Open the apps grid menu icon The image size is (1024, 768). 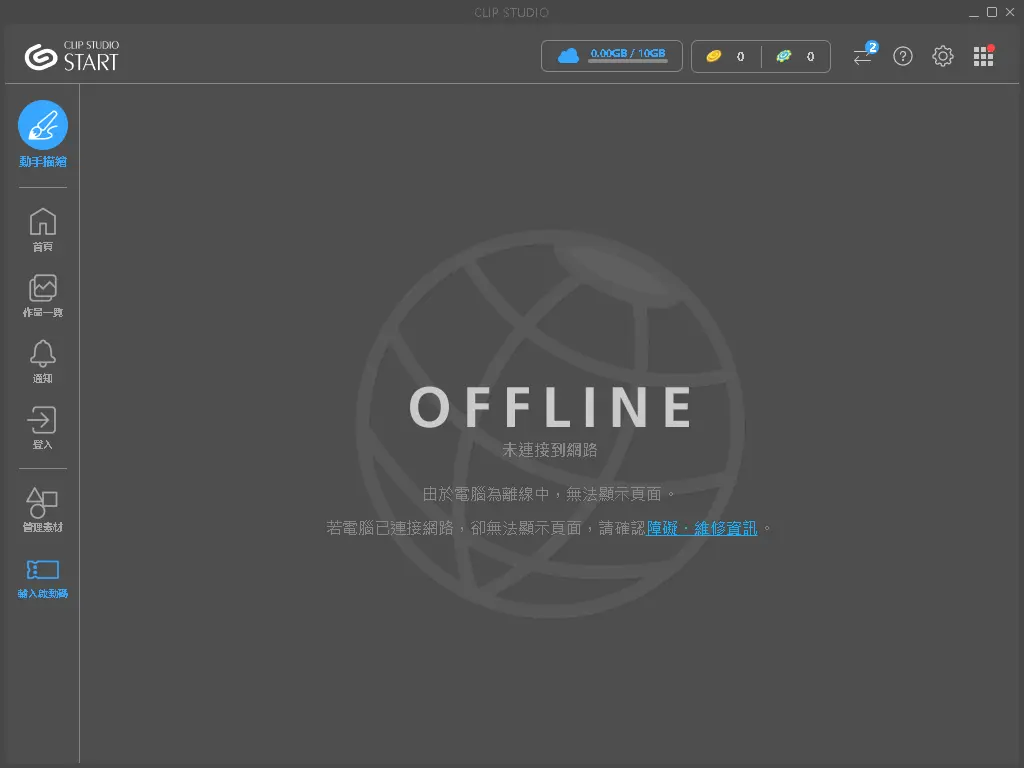click(983, 56)
